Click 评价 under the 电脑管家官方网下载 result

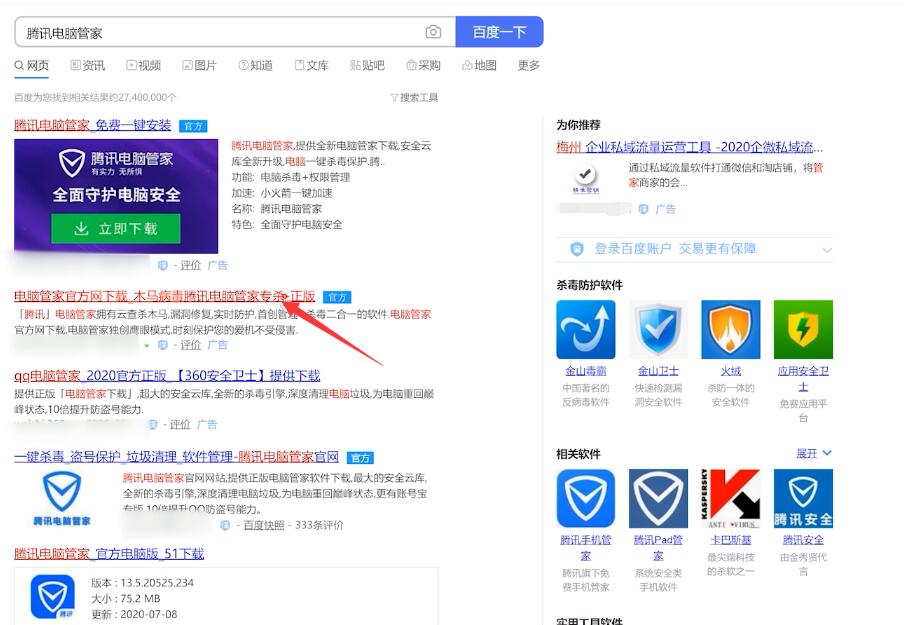point(190,345)
